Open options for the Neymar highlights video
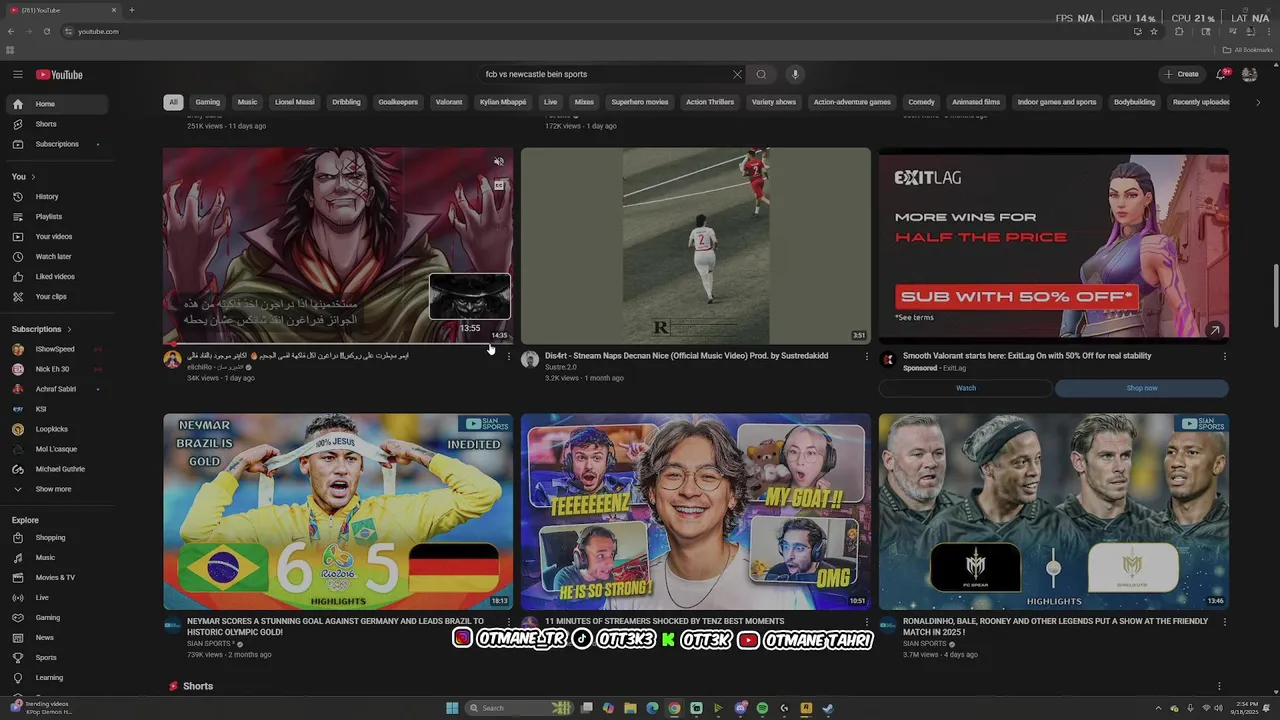Image resolution: width=1280 pixels, height=720 pixels. pyautogui.click(x=509, y=622)
